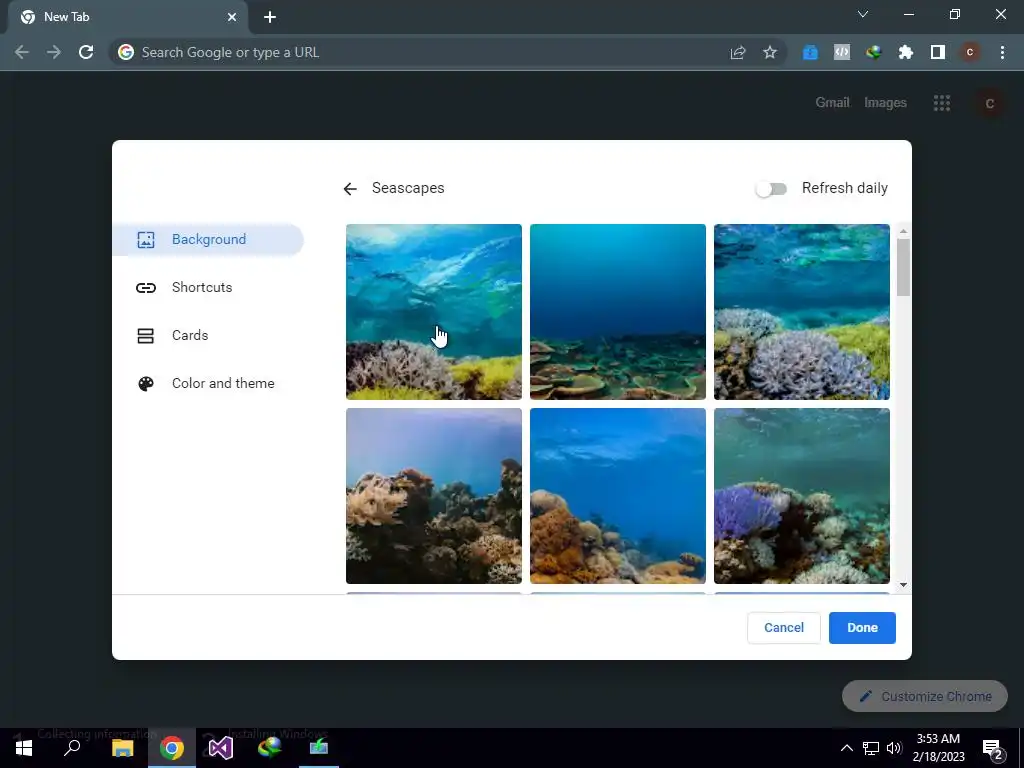Open the blue bag extension icon
This screenshot has height=768, width=1024.
pos(810,52)
